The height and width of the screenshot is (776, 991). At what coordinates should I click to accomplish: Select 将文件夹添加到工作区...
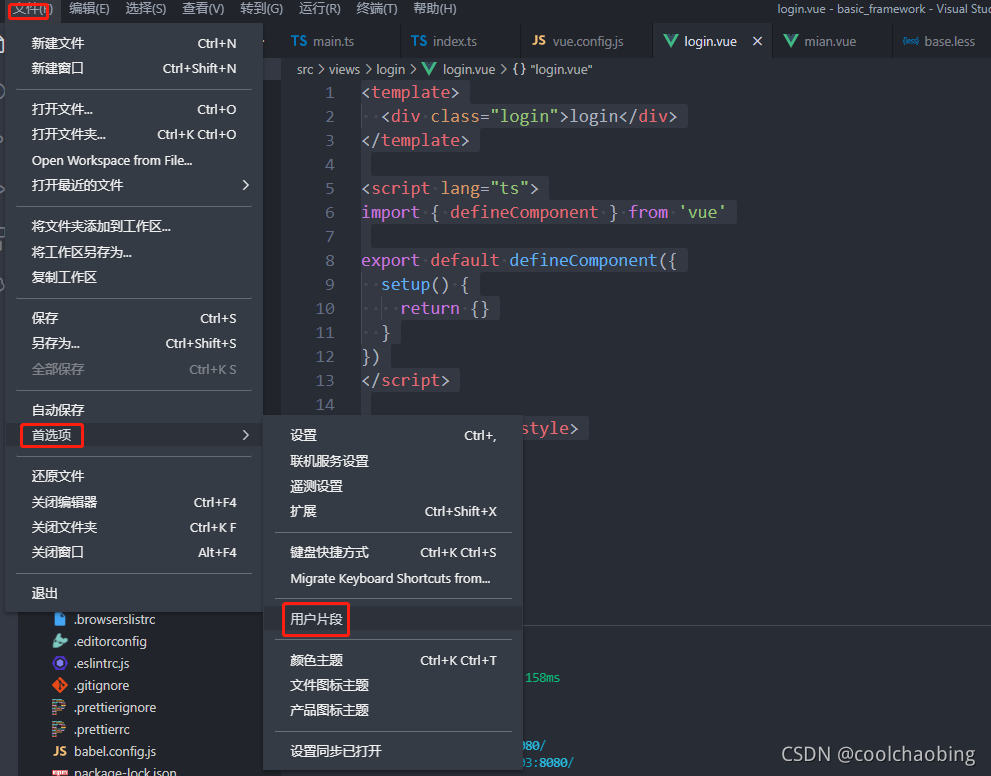[x=134, y=226]
